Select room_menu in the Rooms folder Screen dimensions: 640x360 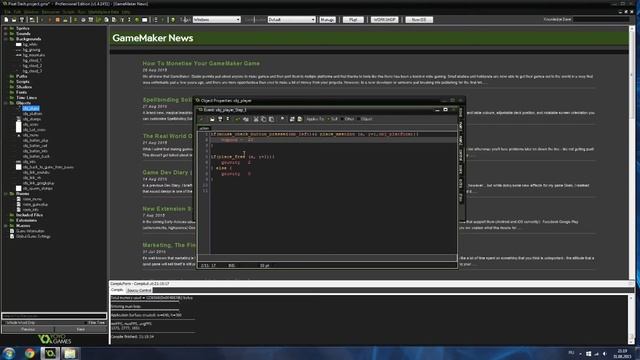32,199
